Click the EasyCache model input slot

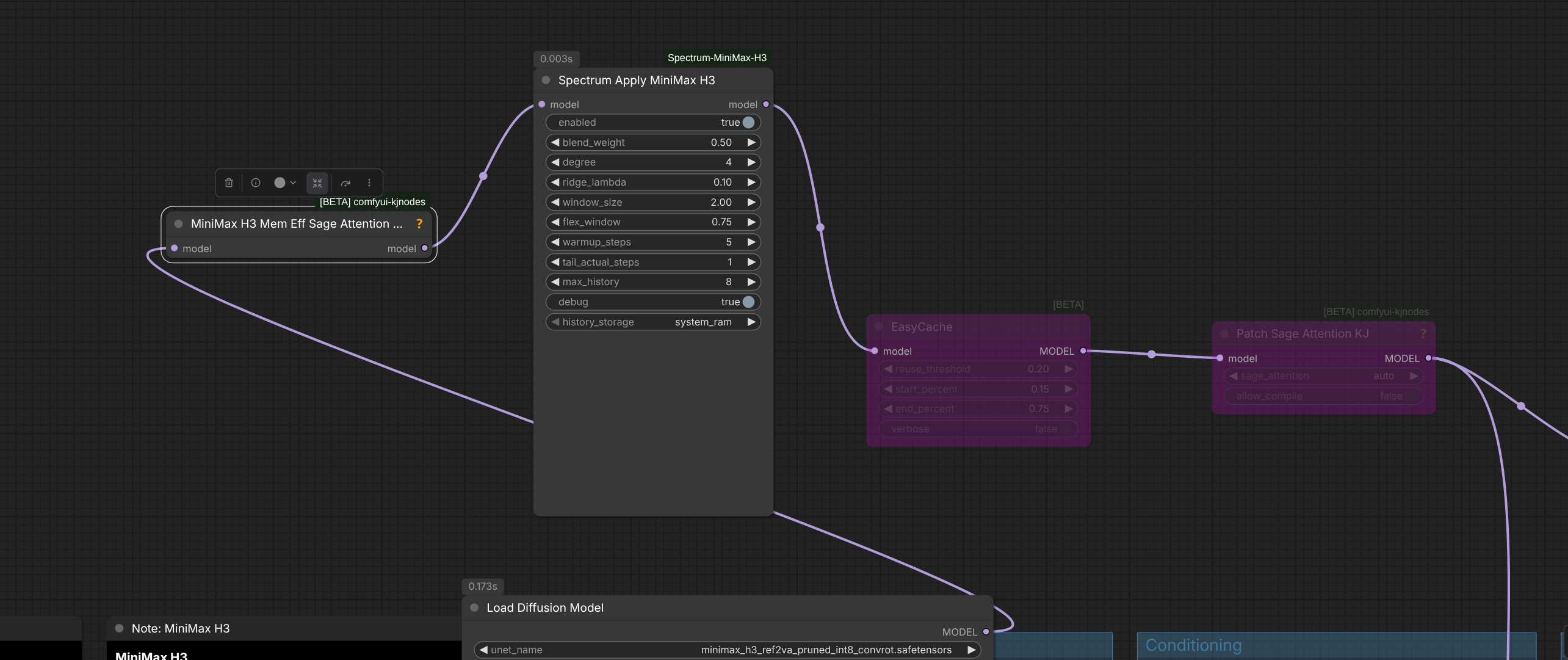click(875, 351)
